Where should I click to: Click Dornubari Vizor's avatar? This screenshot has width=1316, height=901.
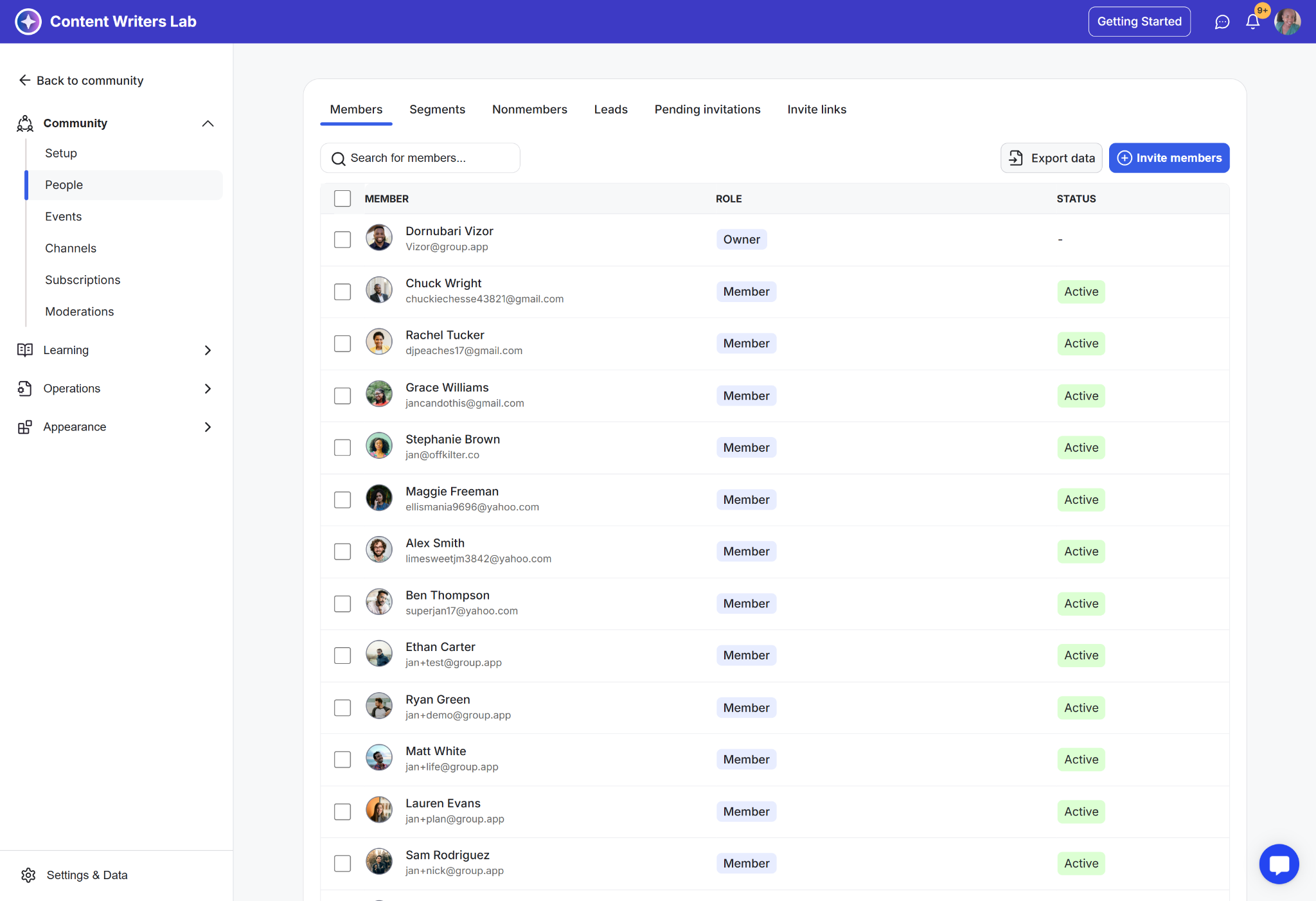(x=379, y=238)
